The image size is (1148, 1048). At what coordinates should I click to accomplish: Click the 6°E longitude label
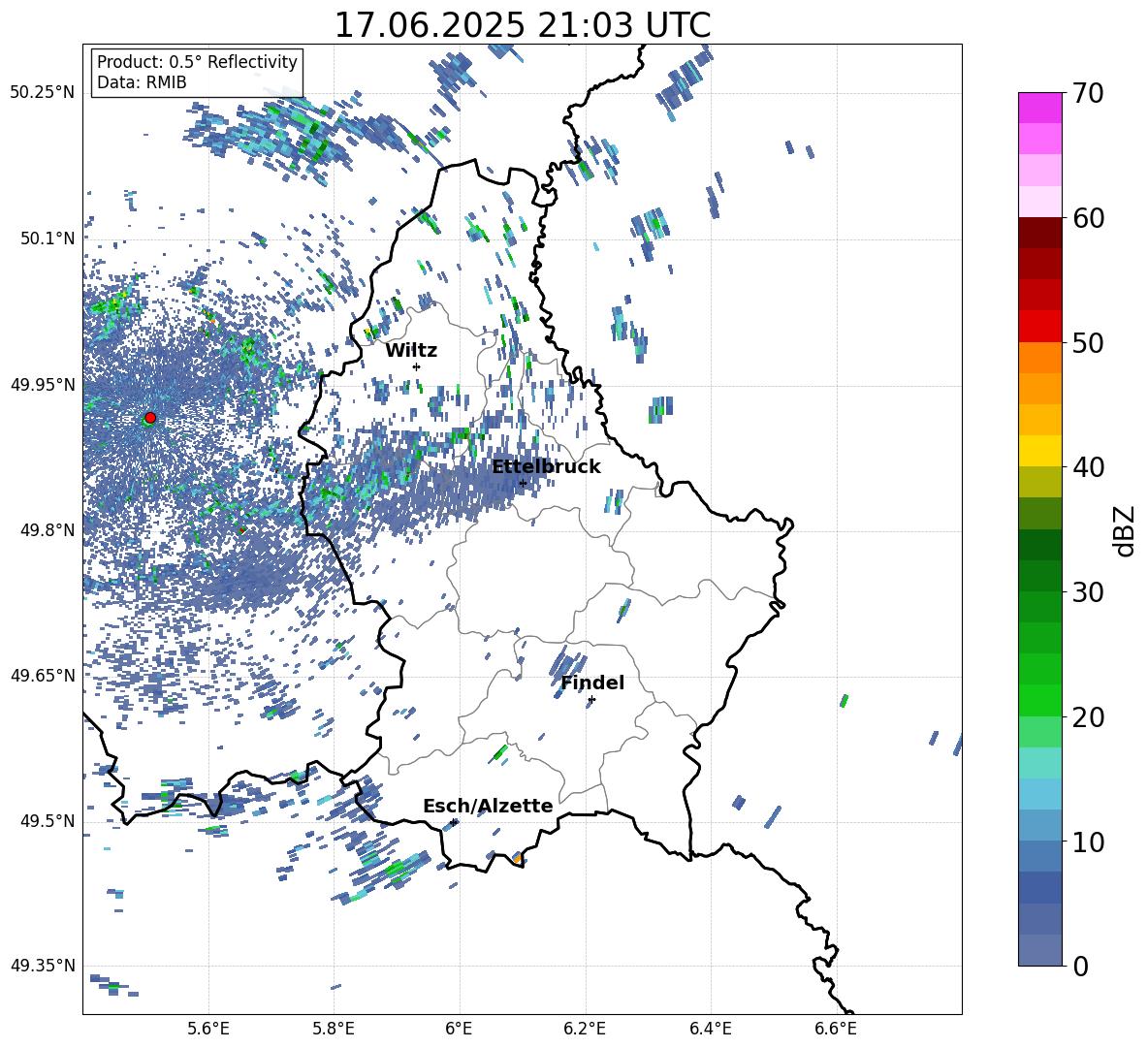tap(459, 1029)
